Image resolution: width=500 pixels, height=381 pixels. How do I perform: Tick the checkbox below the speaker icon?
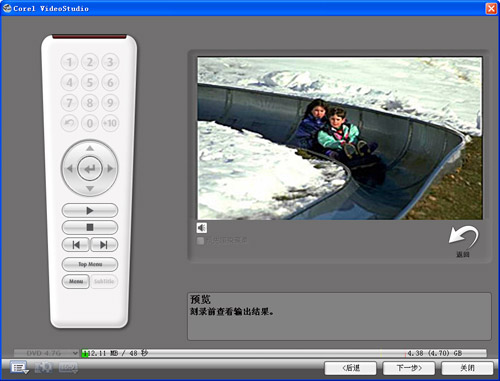point(200,241)
